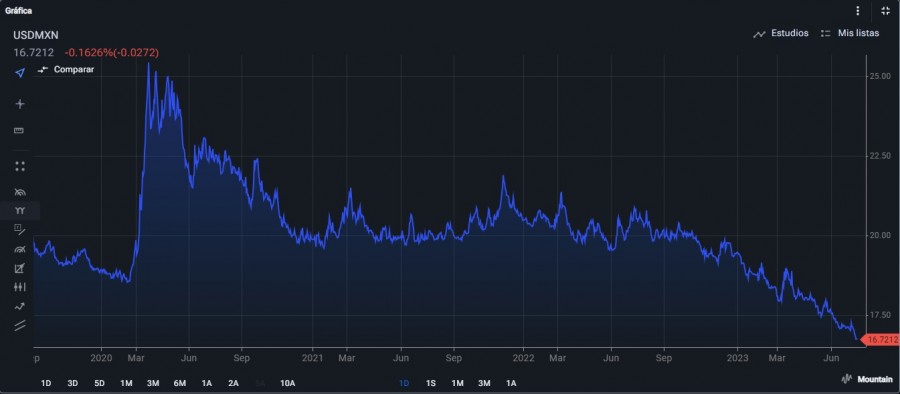Viewport: 900px width, 394px height.
Task: Click the Gráfica panel title
Action: tap(18, 11)
